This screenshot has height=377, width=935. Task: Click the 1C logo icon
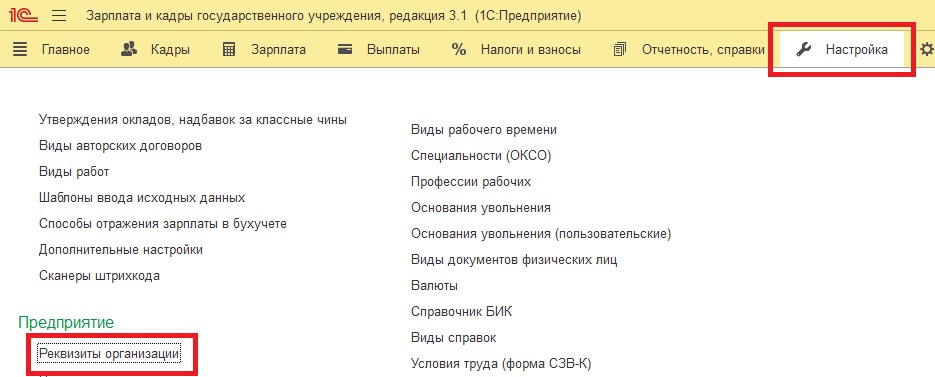click(24, 16)
